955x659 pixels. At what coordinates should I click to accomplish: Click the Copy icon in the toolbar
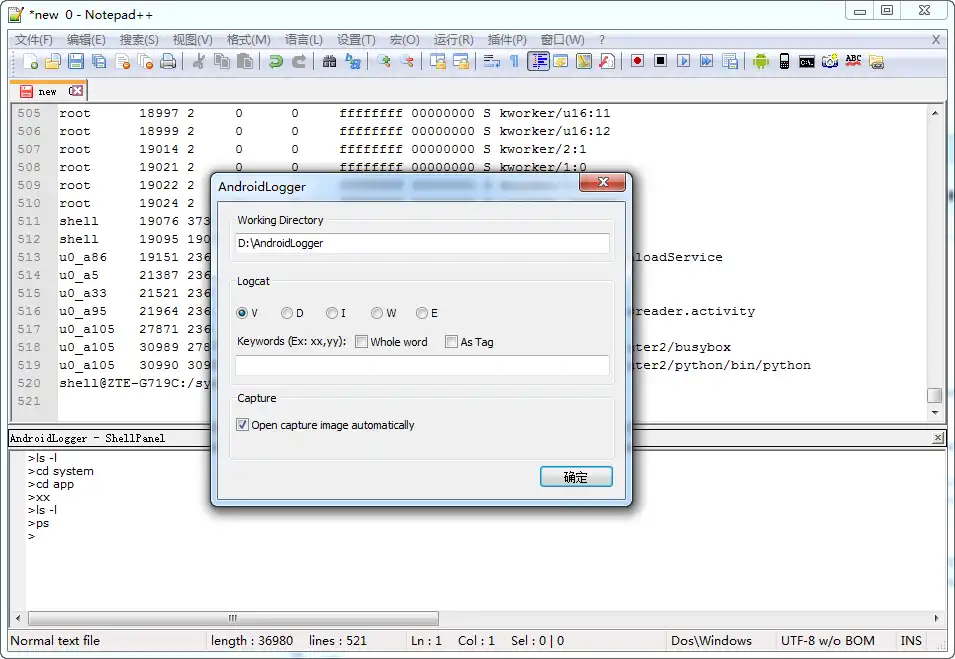(x=222, y=62)
